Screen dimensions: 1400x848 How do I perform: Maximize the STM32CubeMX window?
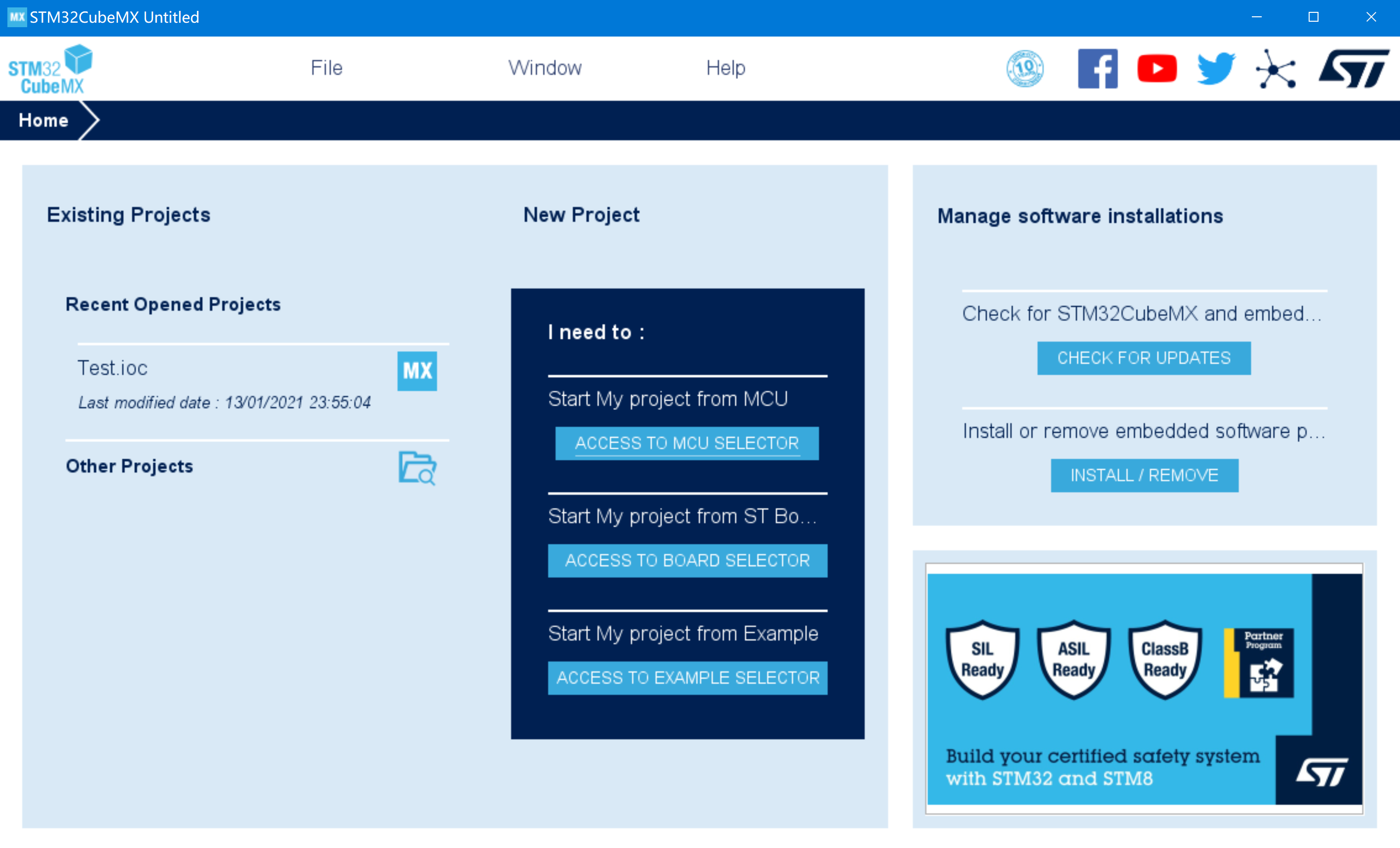click(x=1313, y=17)
